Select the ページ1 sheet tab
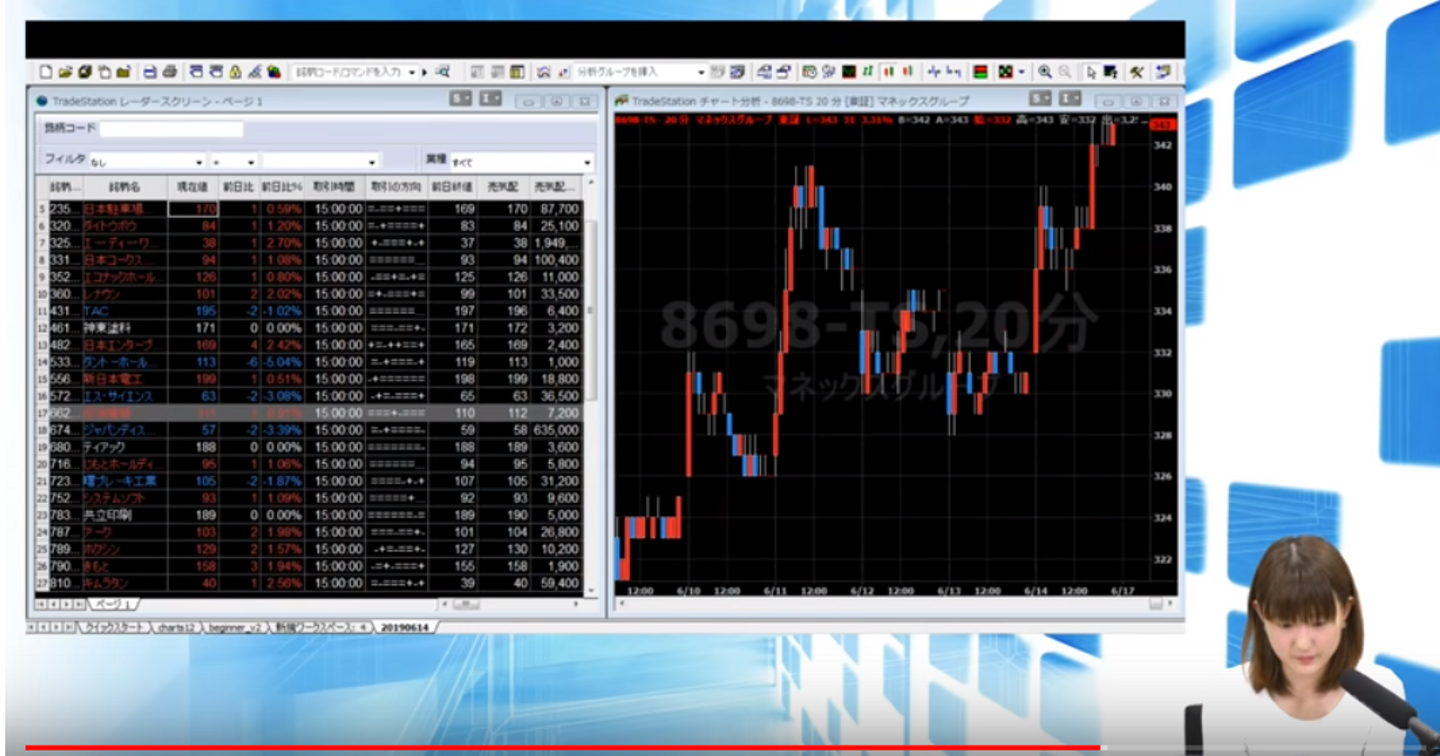Viewport: 1440px width, 756px height. pos(114,604)
